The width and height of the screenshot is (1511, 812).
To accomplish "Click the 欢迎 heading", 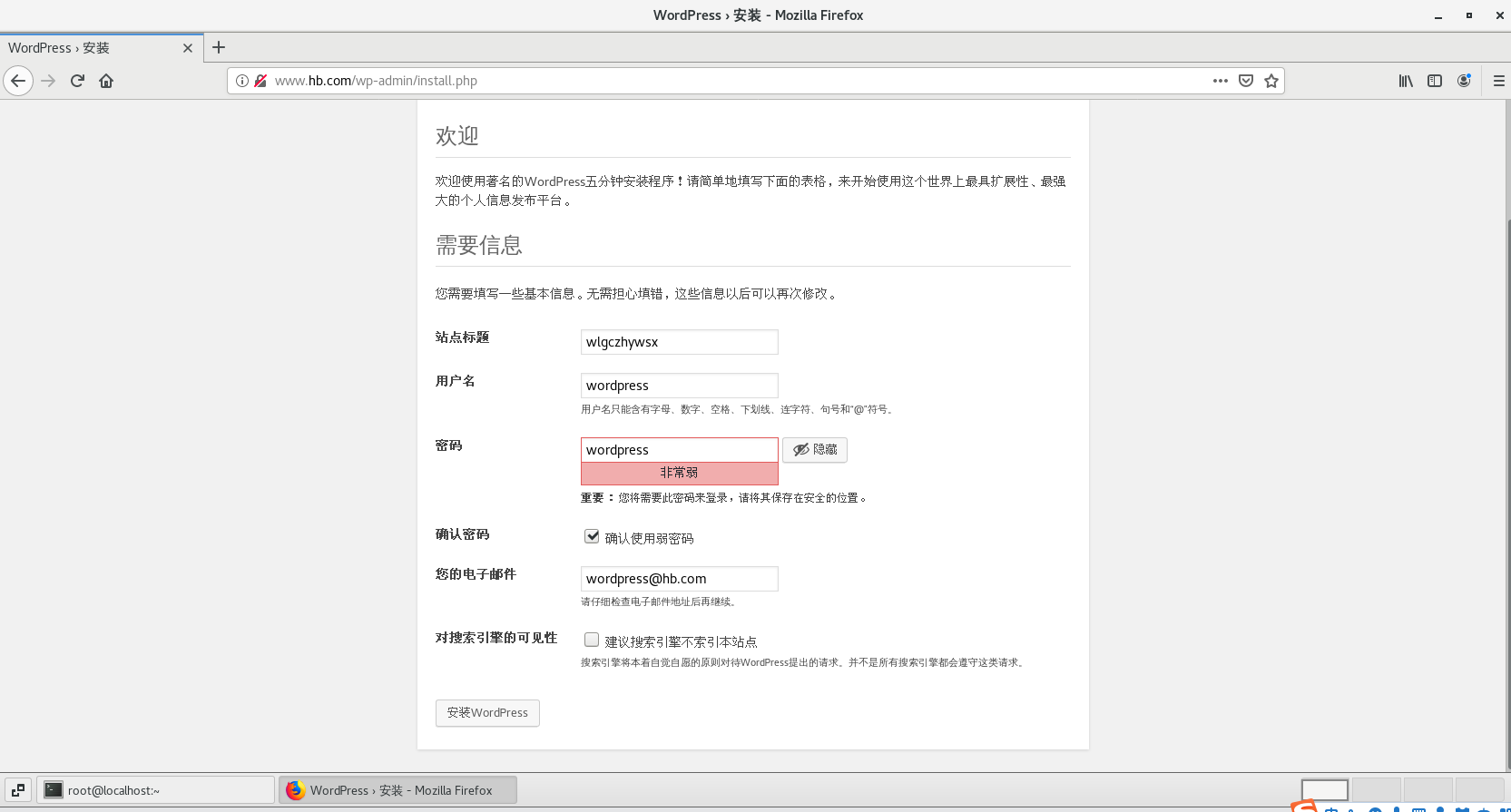I will [x=457, y=136].
